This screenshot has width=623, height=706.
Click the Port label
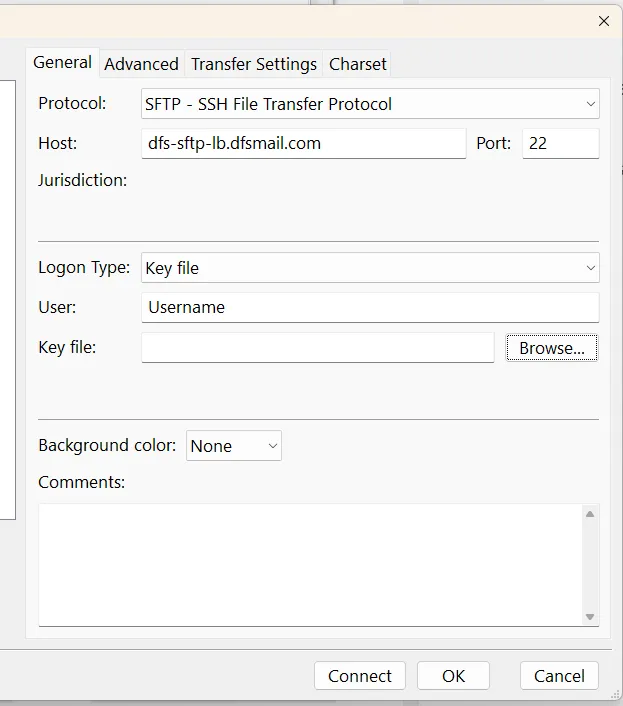point(494,143)
